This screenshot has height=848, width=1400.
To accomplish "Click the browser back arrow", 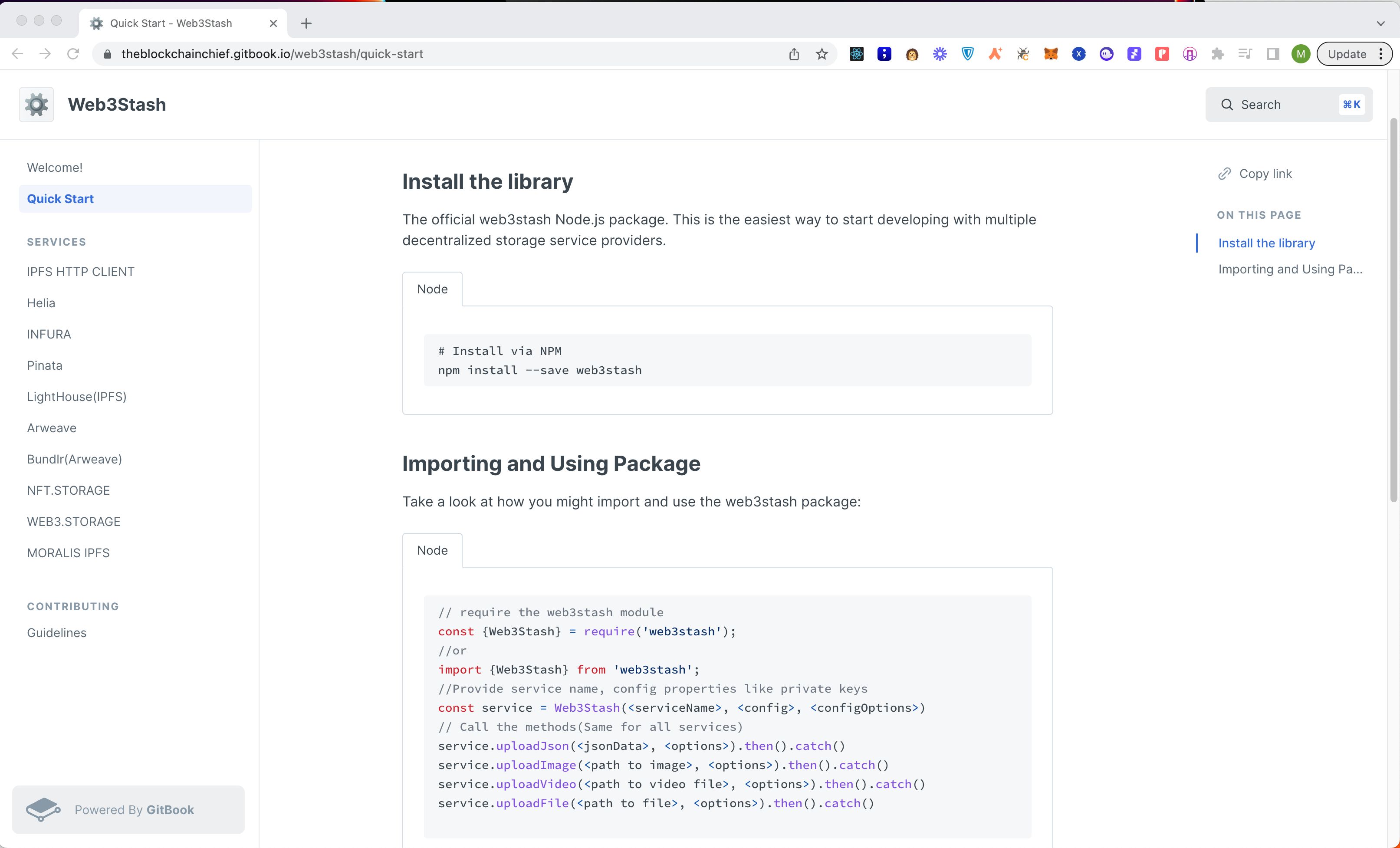I will pos(18,54).
